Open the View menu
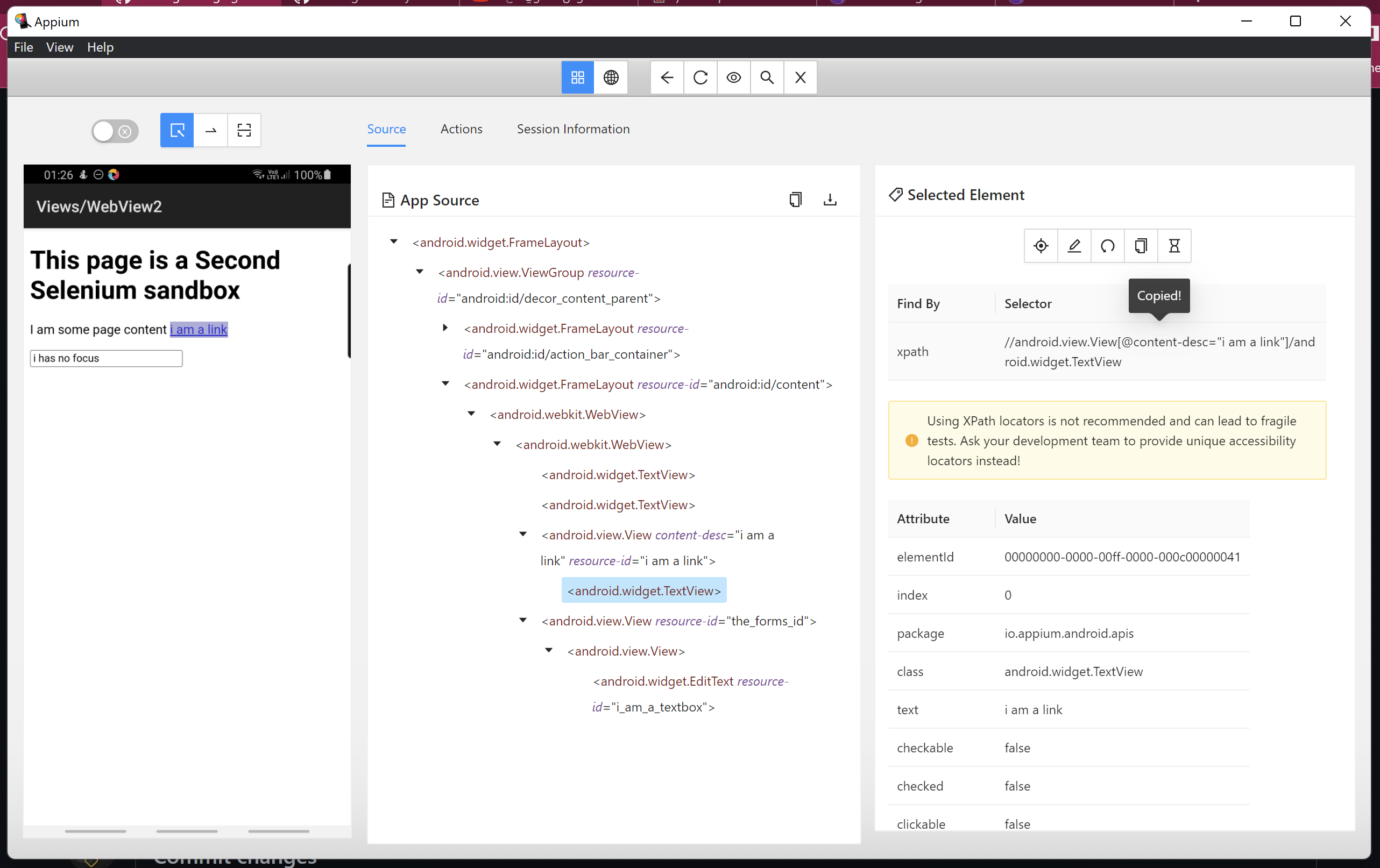The width and height of the screenshot is (1380, 868). point(60,47)
